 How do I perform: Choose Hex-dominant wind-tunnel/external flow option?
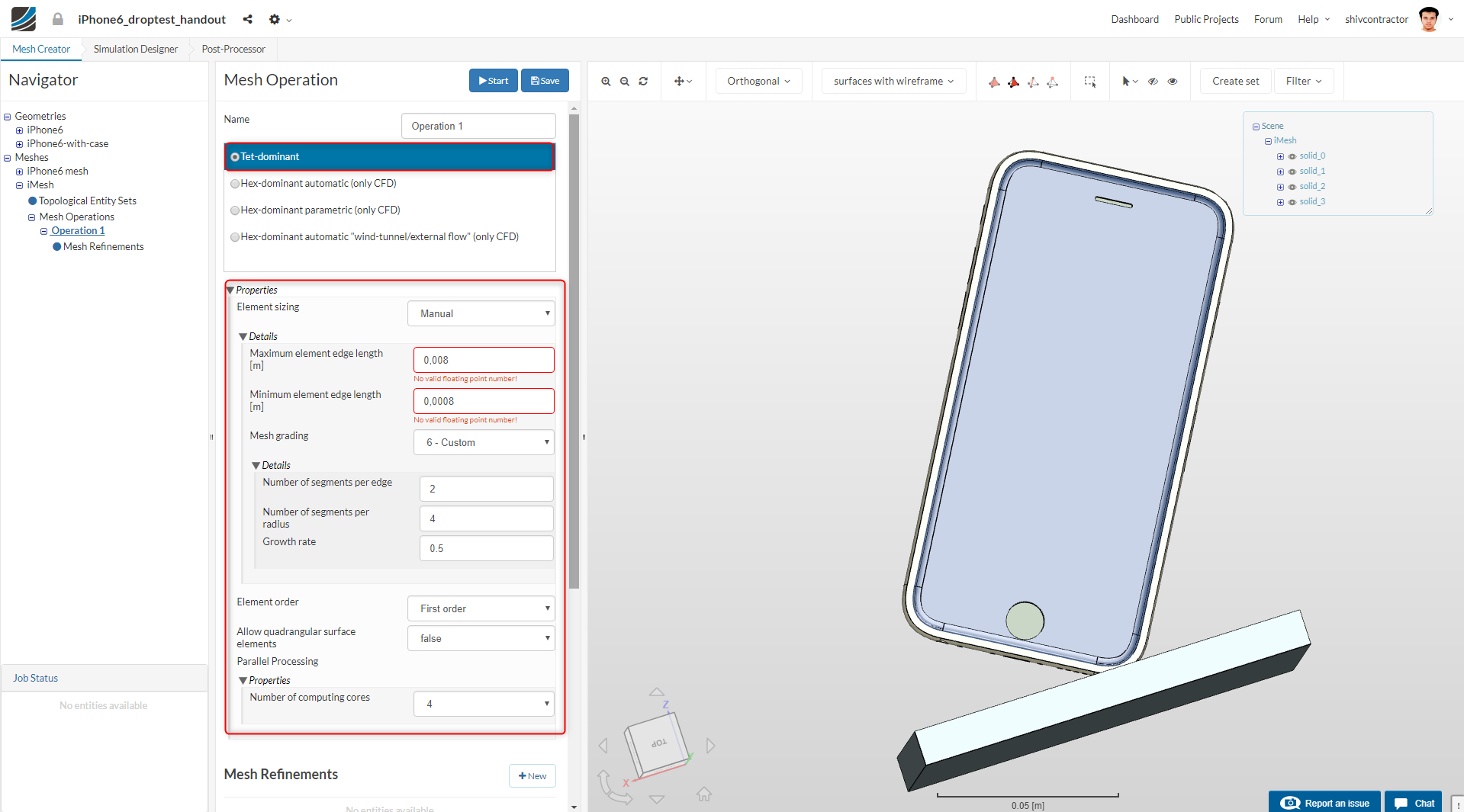pos(235,237)
